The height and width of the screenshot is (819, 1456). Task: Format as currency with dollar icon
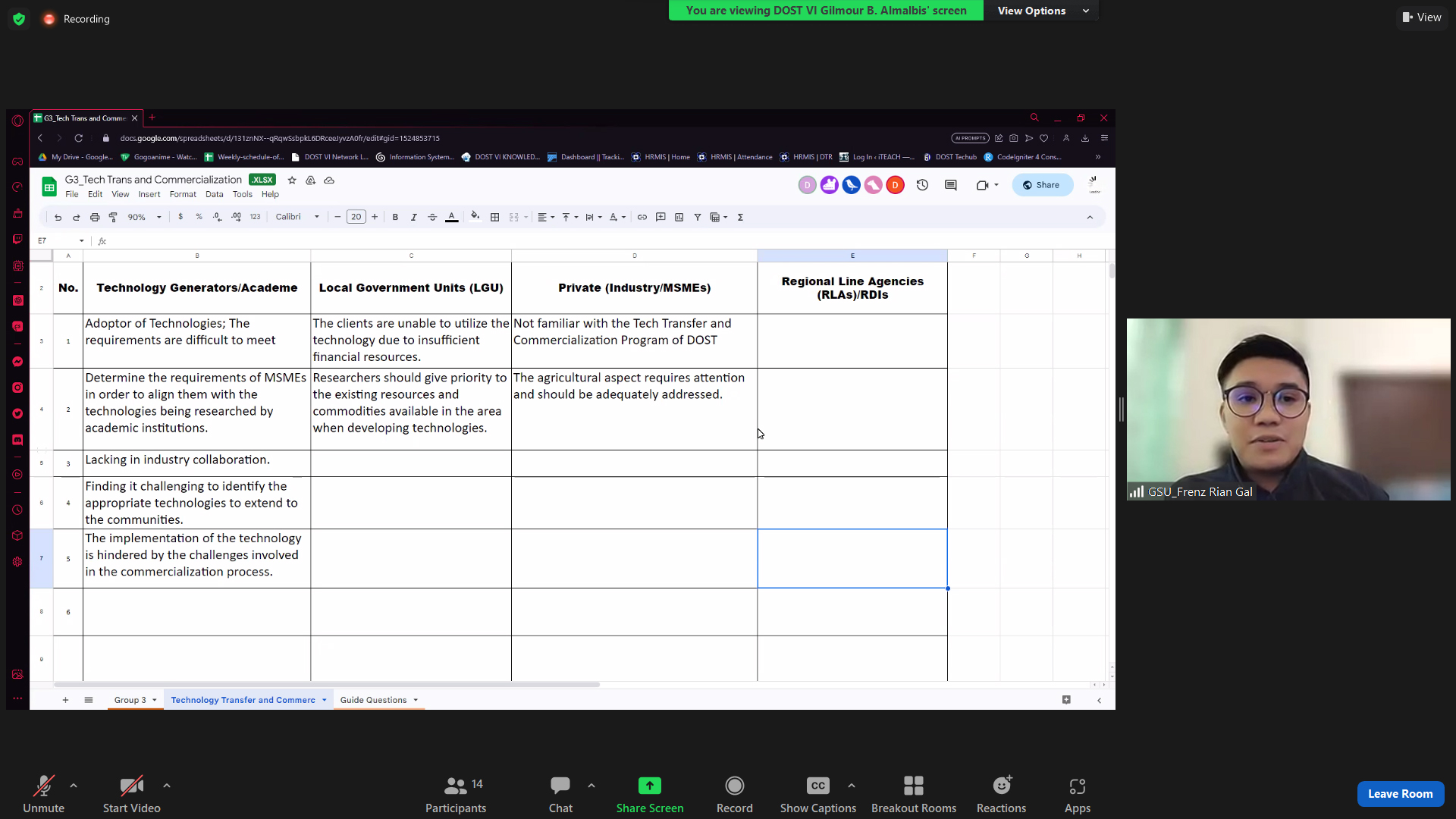click(x=180, y=217)
